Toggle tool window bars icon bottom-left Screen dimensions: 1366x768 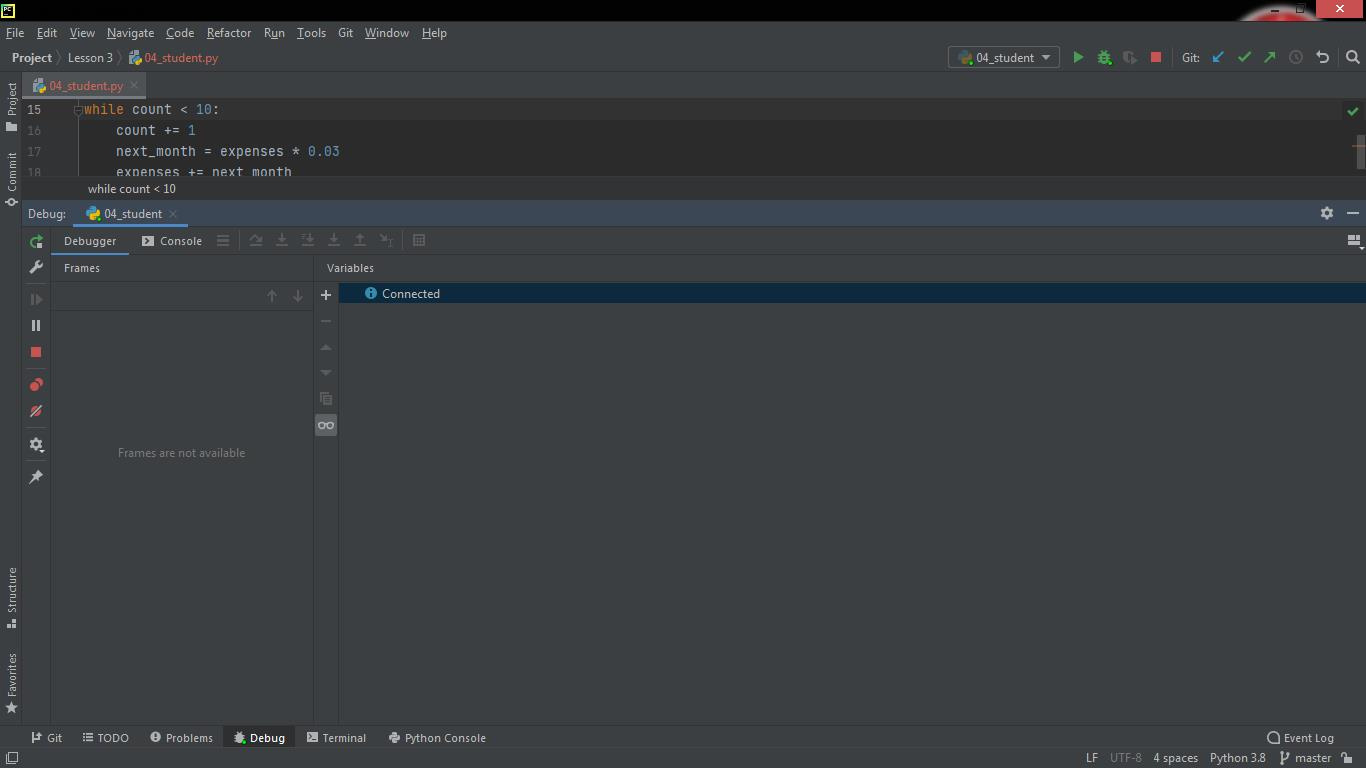[x=12, y=758]
